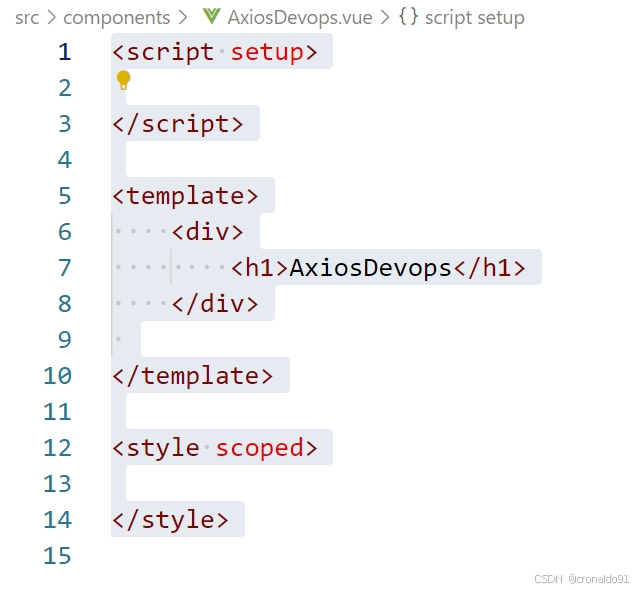Click the chevron after src in breadcrumb

pos(51,18)
